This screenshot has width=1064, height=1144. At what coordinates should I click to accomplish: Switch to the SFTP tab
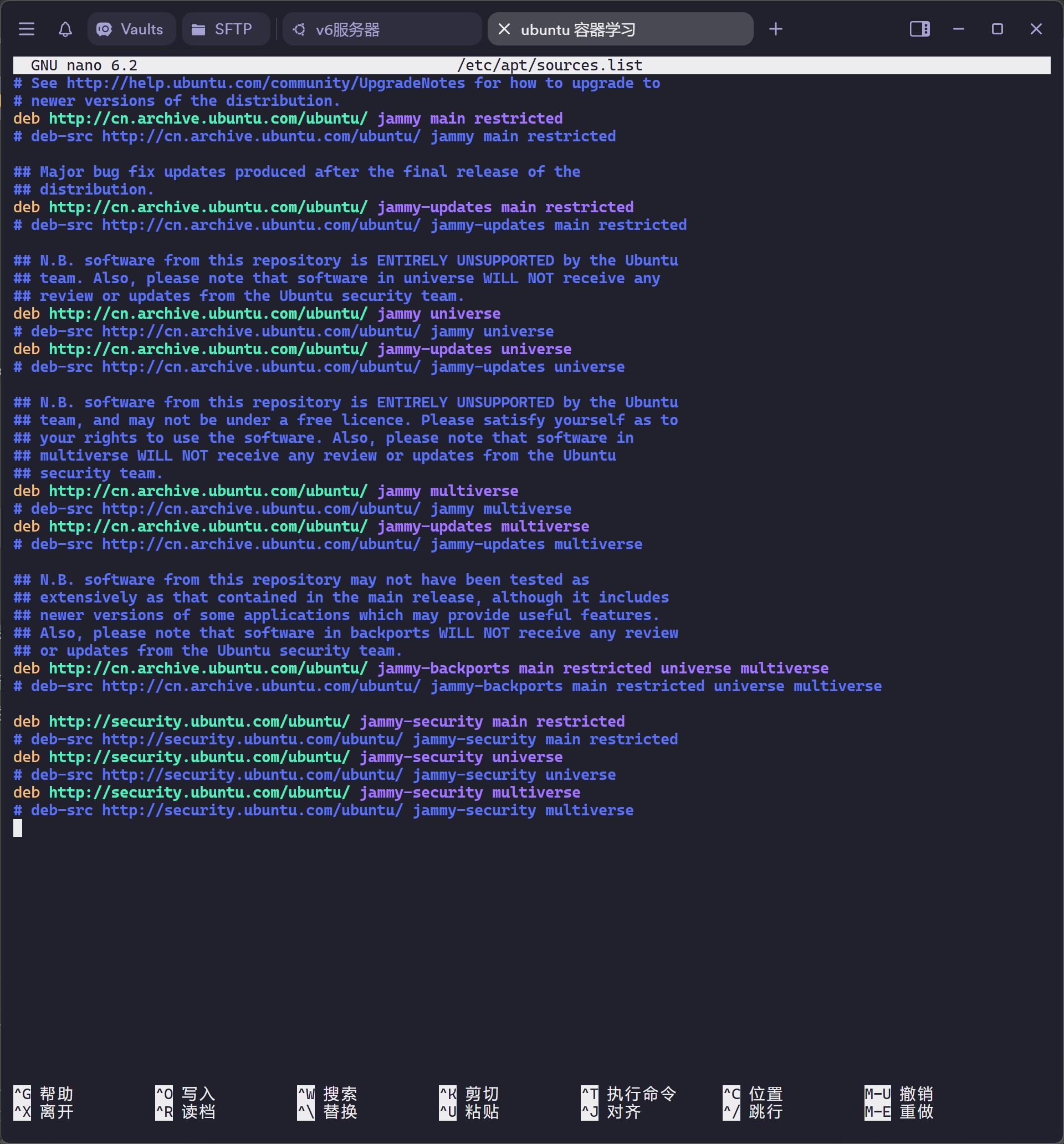(x=222, y=29)
